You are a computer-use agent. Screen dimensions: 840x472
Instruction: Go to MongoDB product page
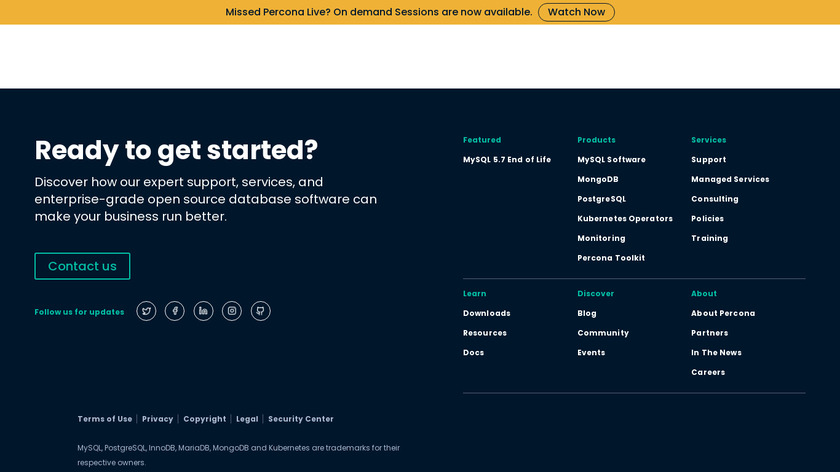[x=598, y=179]
